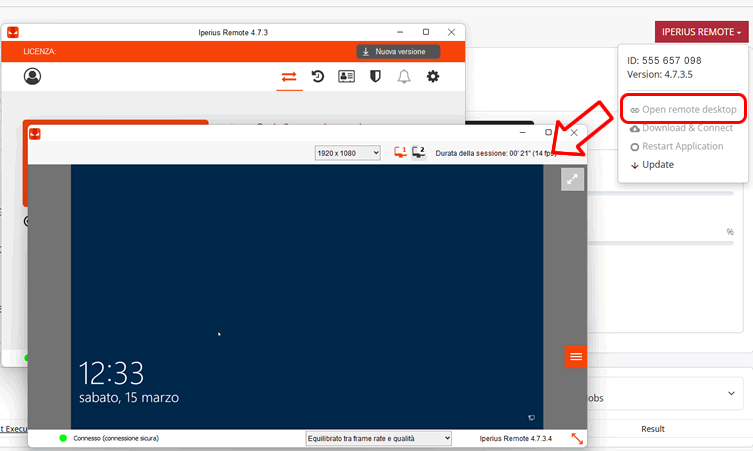Click the Iperius Remote 4.7.3.4 version label
The height and width of the screenshot is (451, 753).
(516, 439)
